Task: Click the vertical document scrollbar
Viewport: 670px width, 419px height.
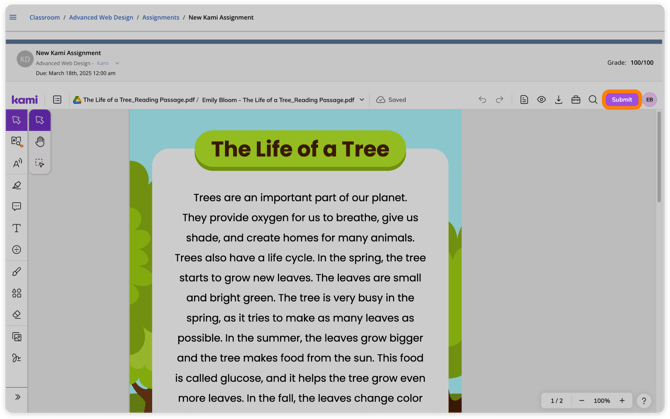Action: click(x=659, y=156)
